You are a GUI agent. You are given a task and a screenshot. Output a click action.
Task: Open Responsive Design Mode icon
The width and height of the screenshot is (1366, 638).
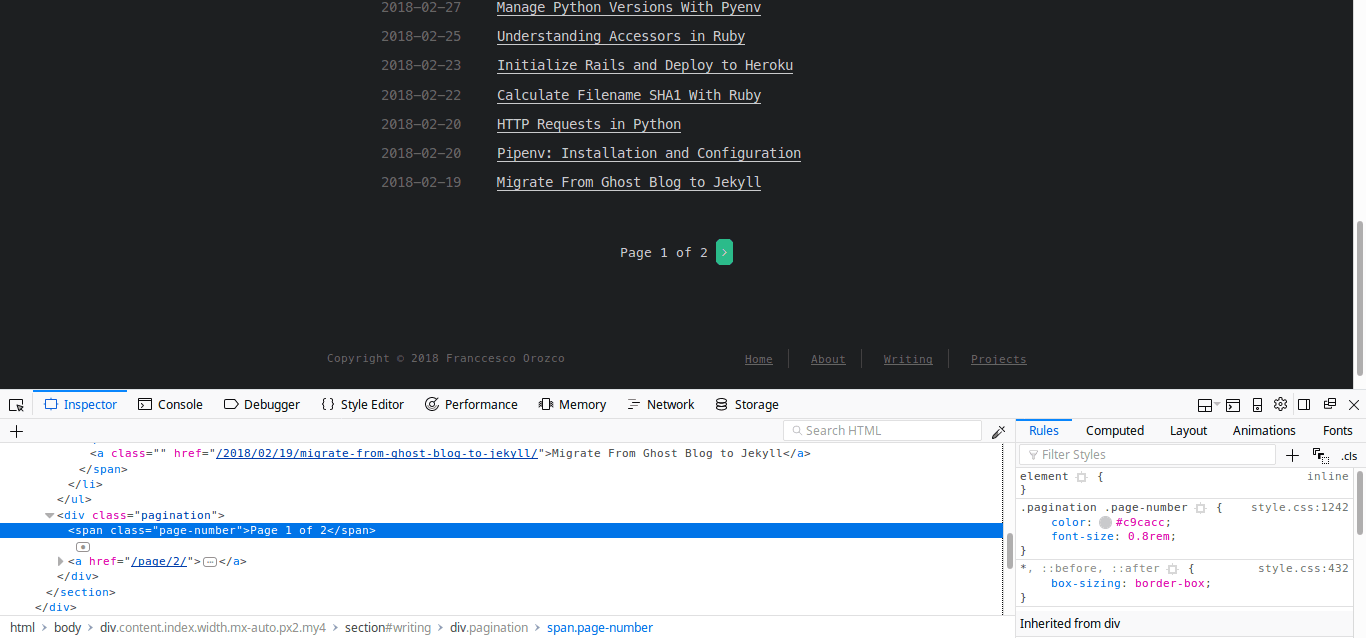pyautogui.click(x=1257, y=405)
